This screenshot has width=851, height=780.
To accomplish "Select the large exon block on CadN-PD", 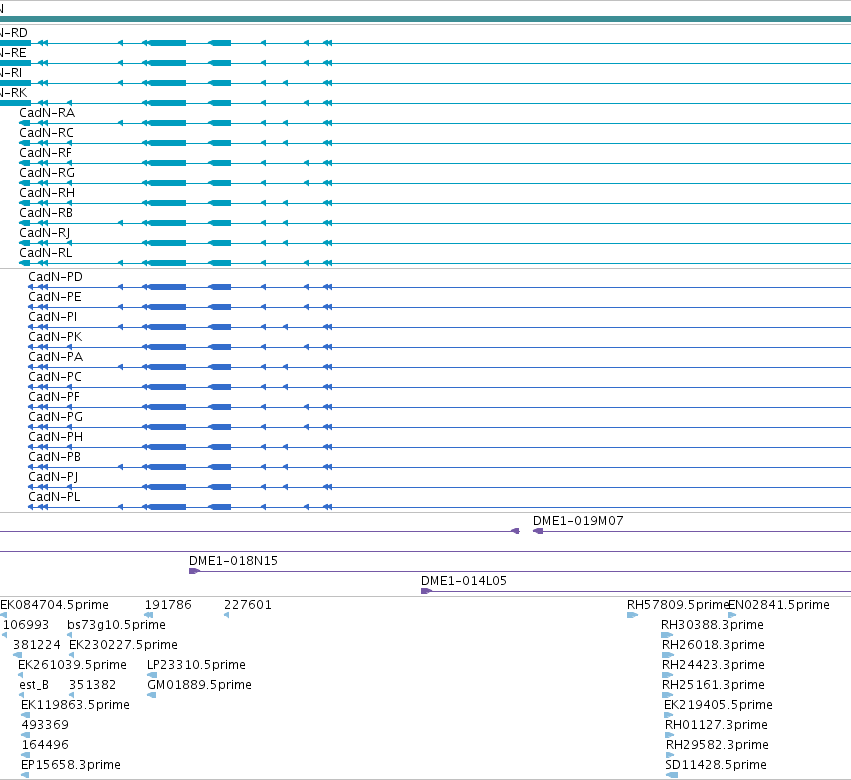I will point(167,287).
